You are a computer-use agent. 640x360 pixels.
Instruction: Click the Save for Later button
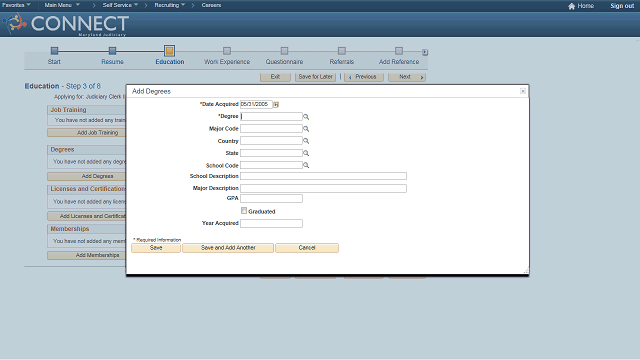(316, 77)
